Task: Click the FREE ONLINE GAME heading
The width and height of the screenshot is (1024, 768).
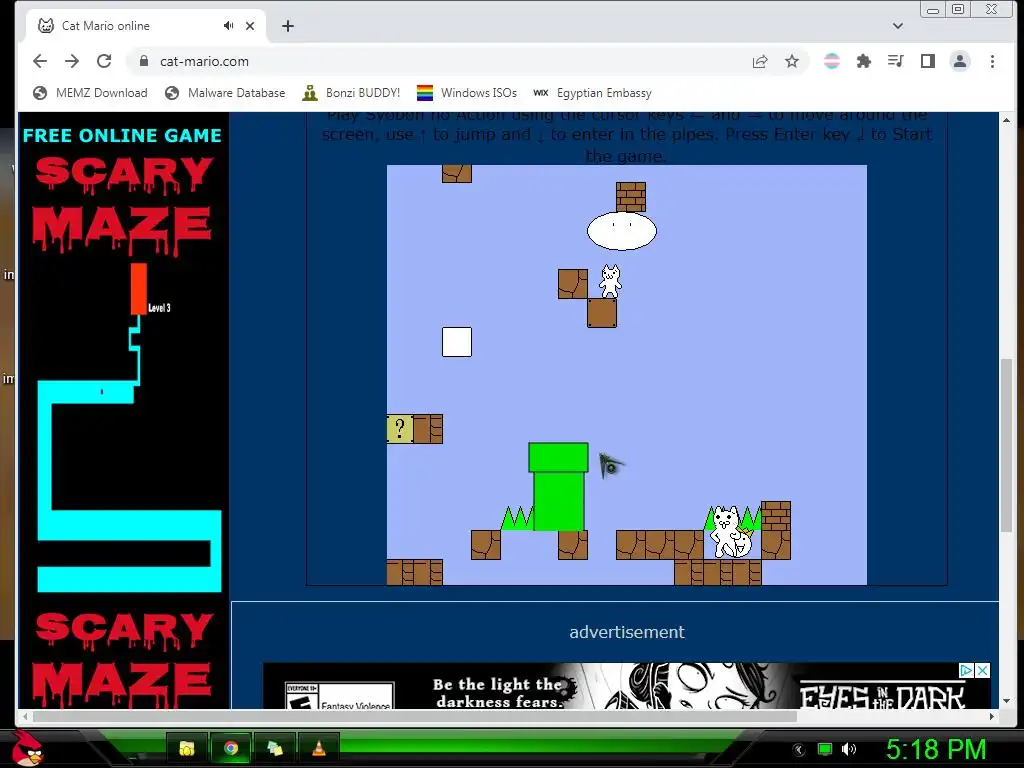Action: (122, 135)
